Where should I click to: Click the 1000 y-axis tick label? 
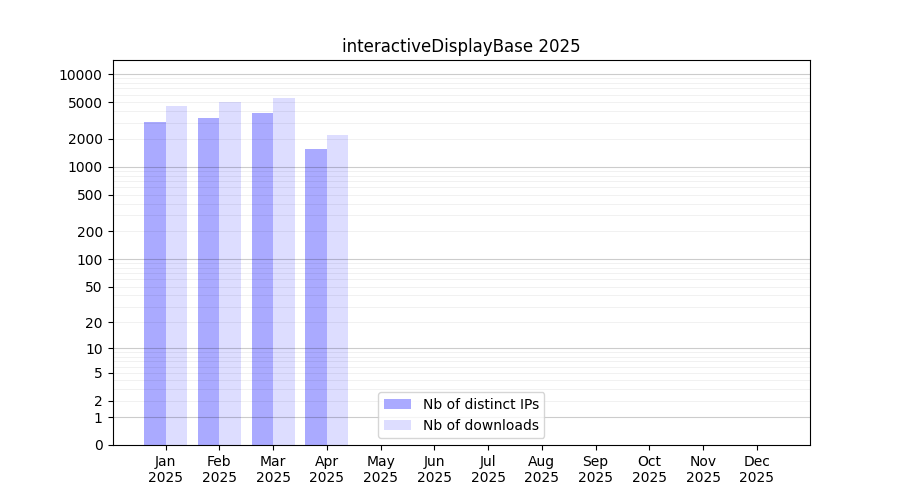[84, 167]
